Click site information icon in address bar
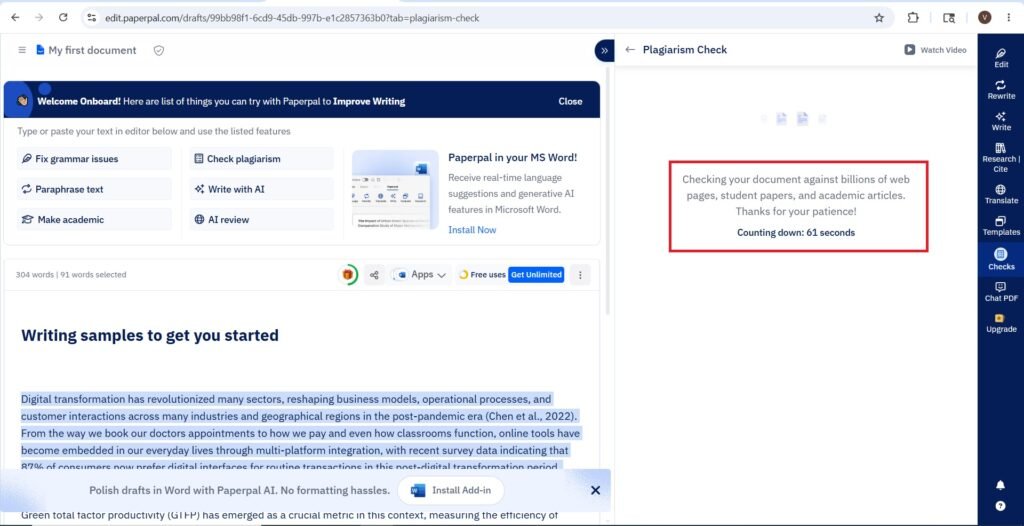Screen dimensions: 1024x526 pyautogui.click(x=91, y=18)
